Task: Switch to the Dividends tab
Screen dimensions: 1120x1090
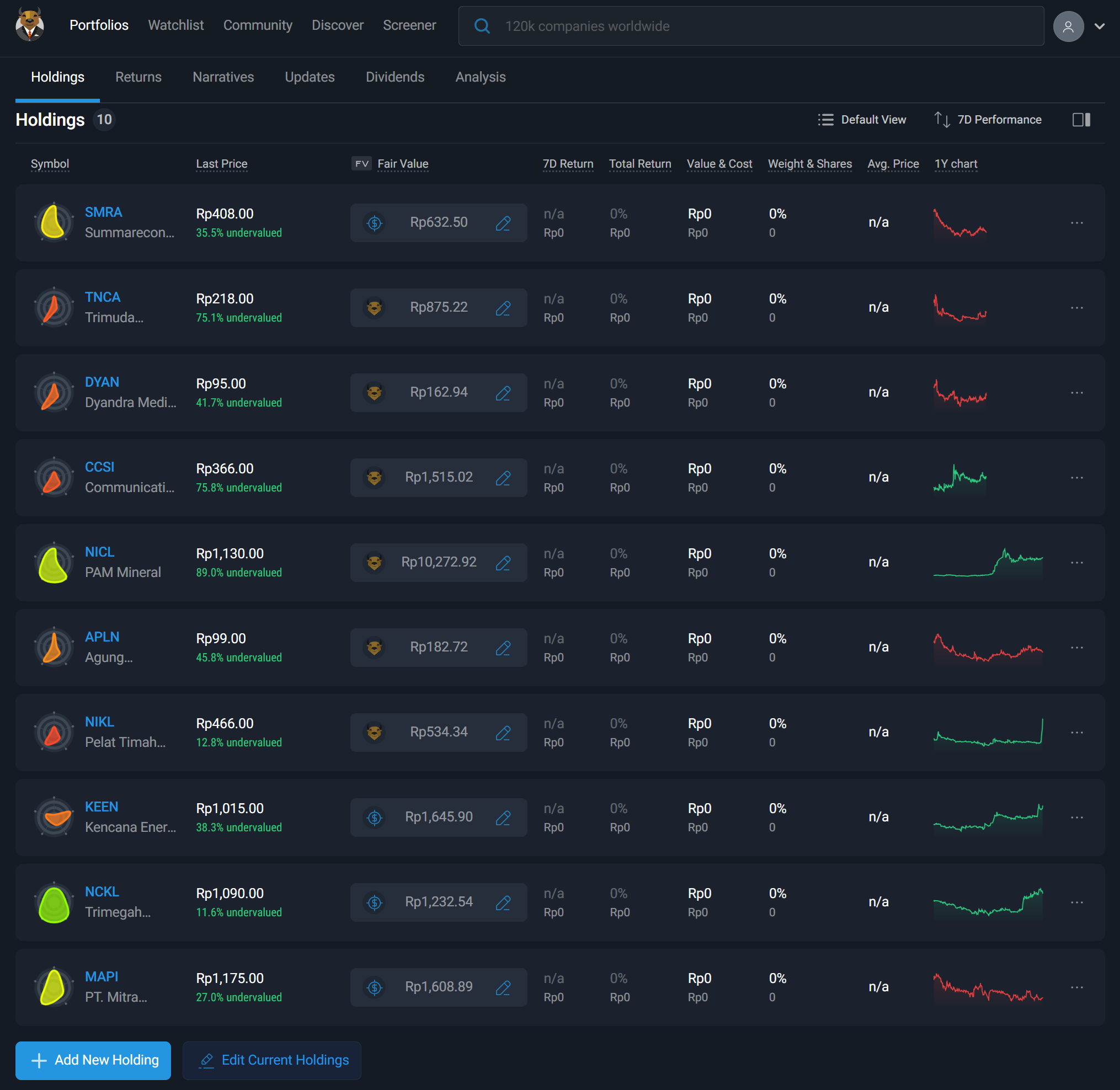Action: [x=394, y=77]
